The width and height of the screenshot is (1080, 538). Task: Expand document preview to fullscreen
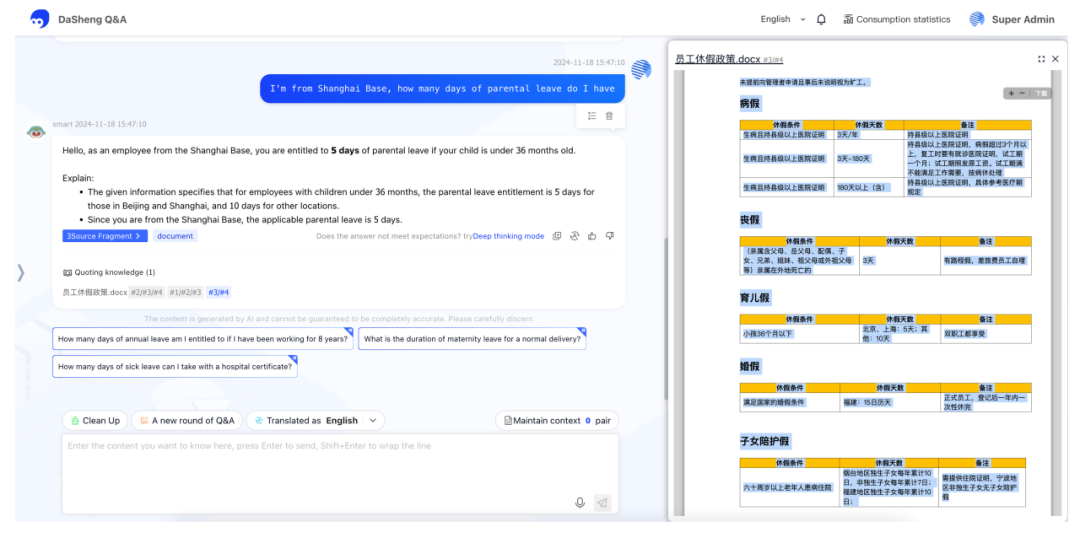click(1041, 59)
